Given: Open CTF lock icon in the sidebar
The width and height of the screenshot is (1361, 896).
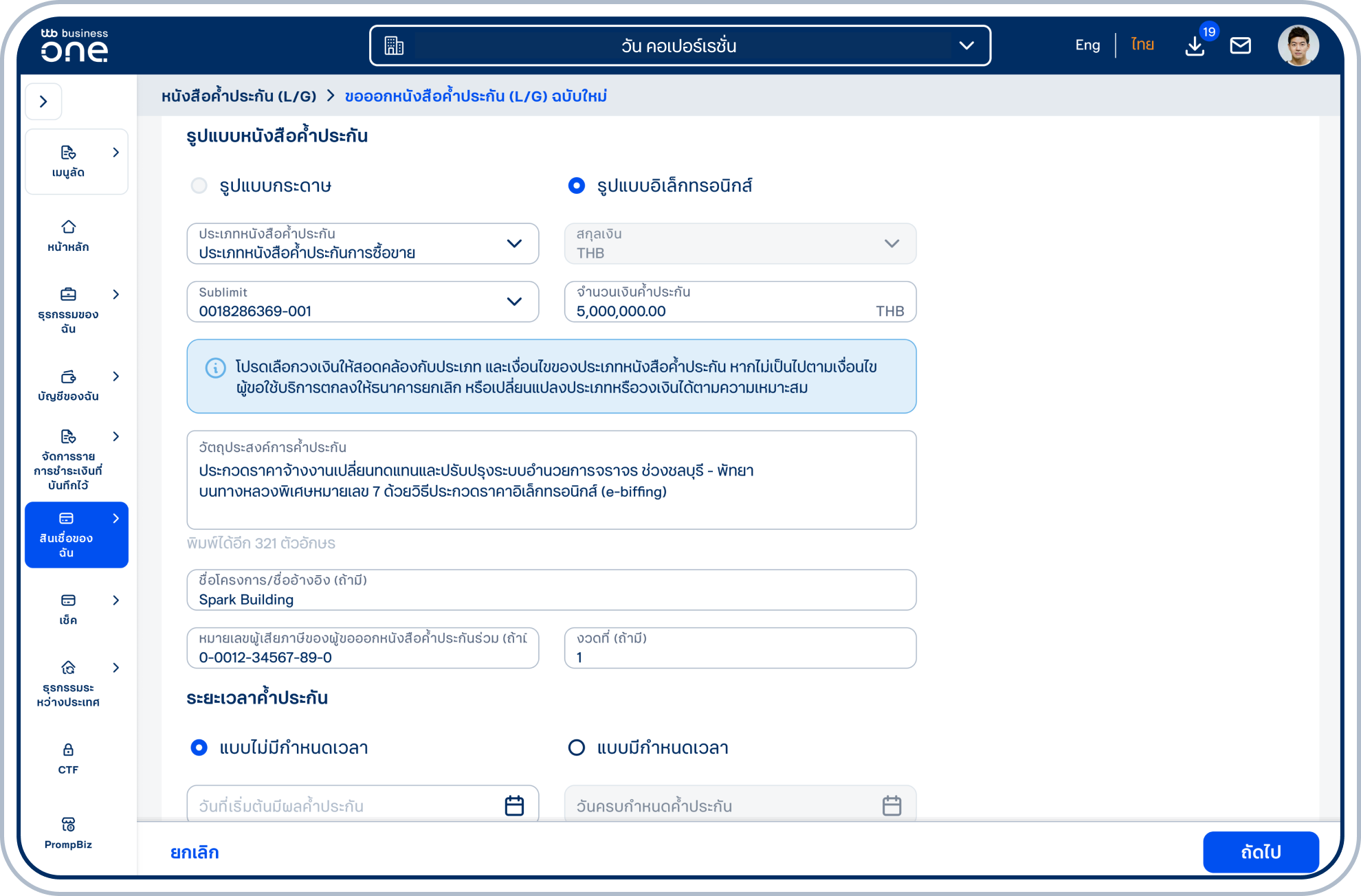Looking at the screenshot, I should [x=68, y=750].
